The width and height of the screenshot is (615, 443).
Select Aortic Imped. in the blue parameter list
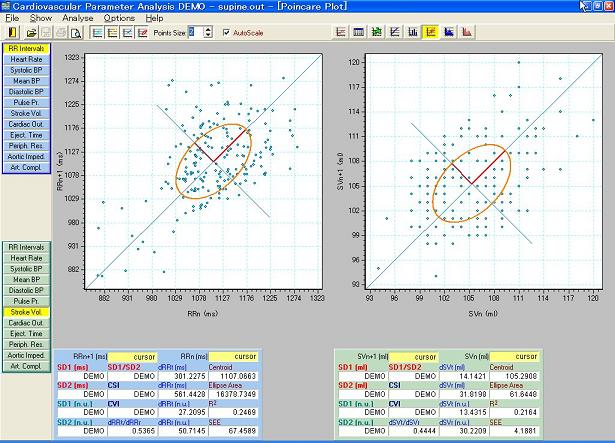coord(26,157)
